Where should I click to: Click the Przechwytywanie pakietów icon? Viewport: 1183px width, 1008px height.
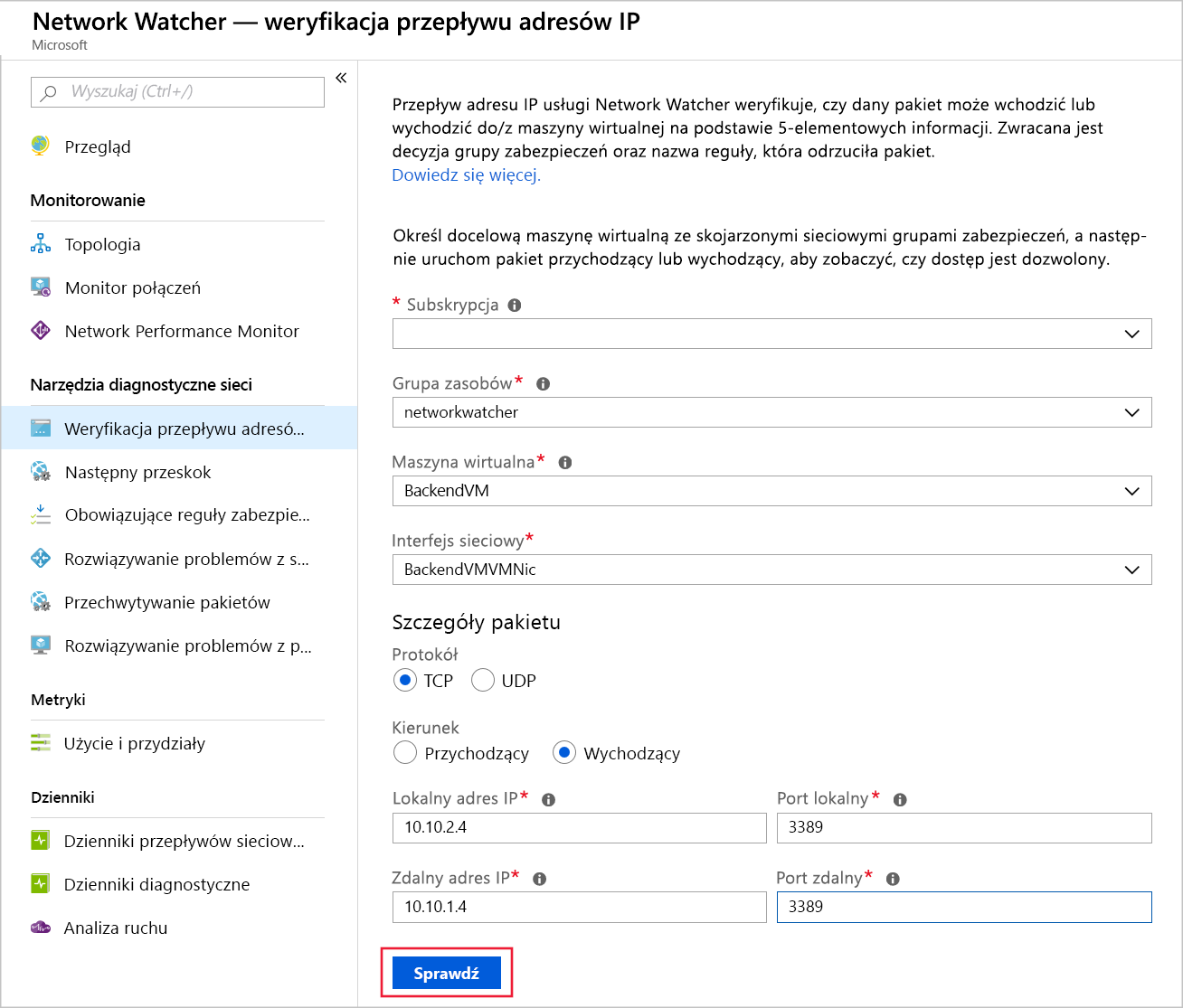pyautogui.click(x=41, y=601)
